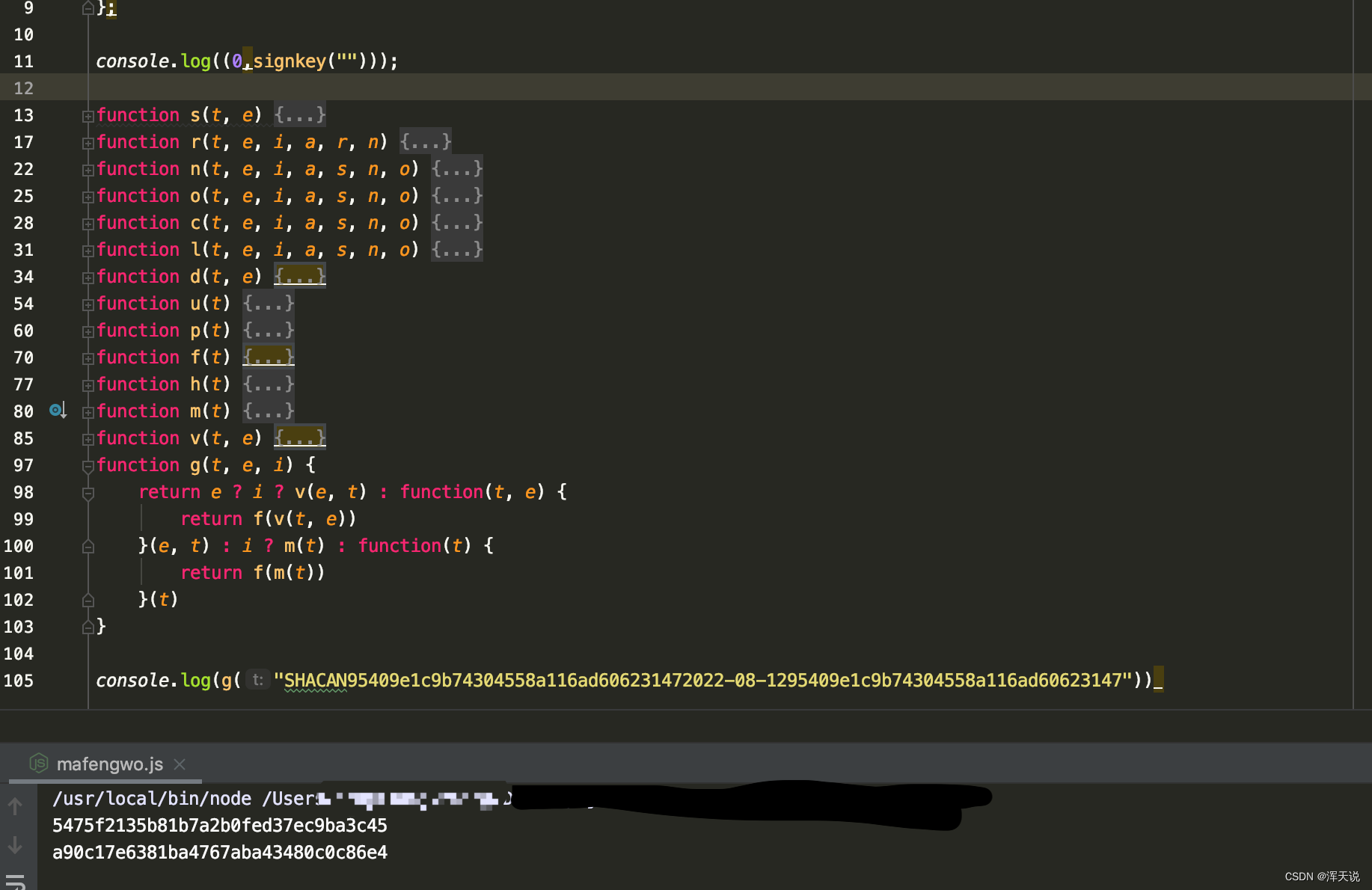This screenshot has width=1372, height=890.
Task: Click output line 5475f2135b81b7a2b0fed37ec9ba3c45
Action: [220, 826]
